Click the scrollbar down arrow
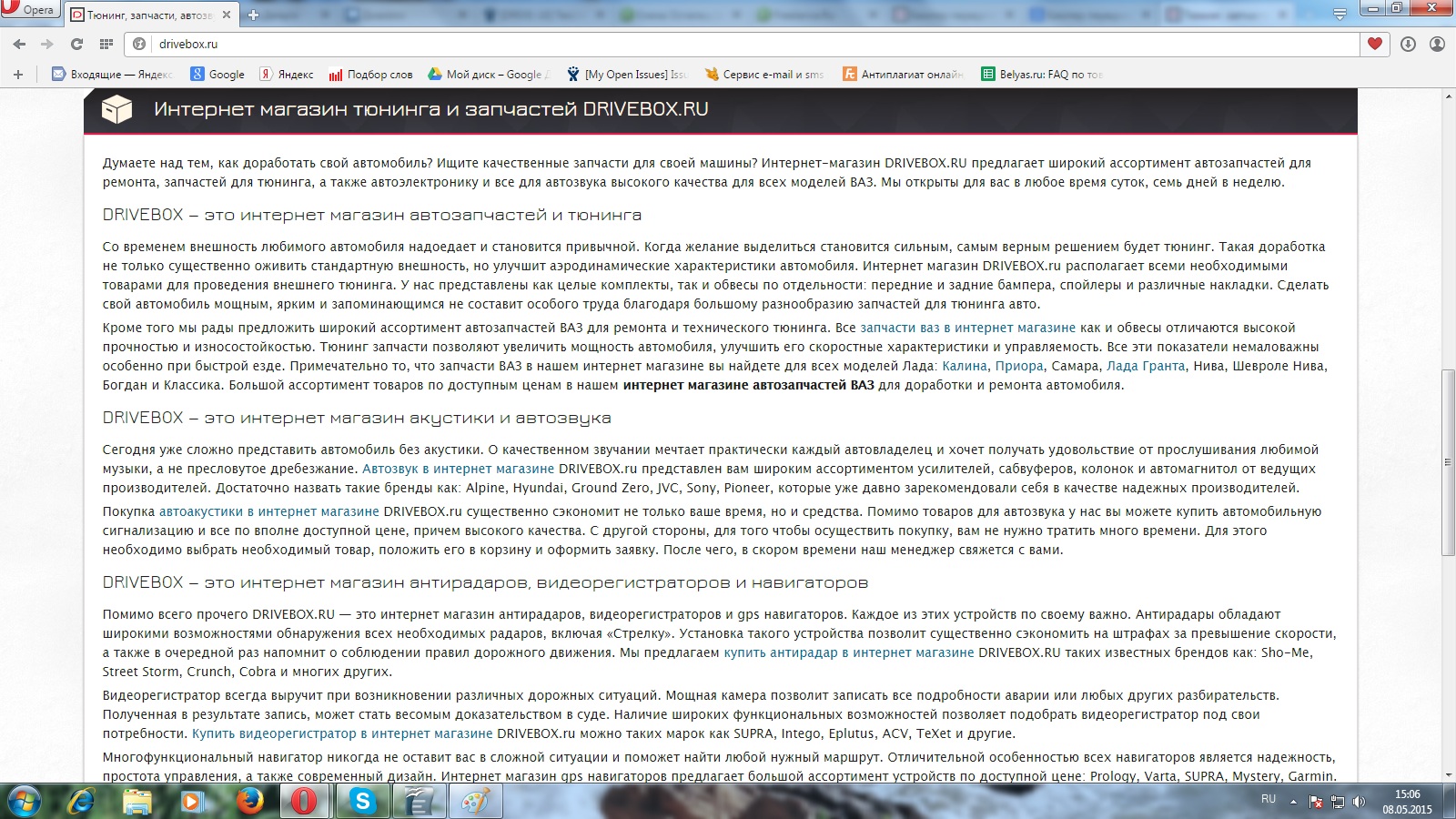Viewport: 1456px width, 819px height. [1448, 775]
